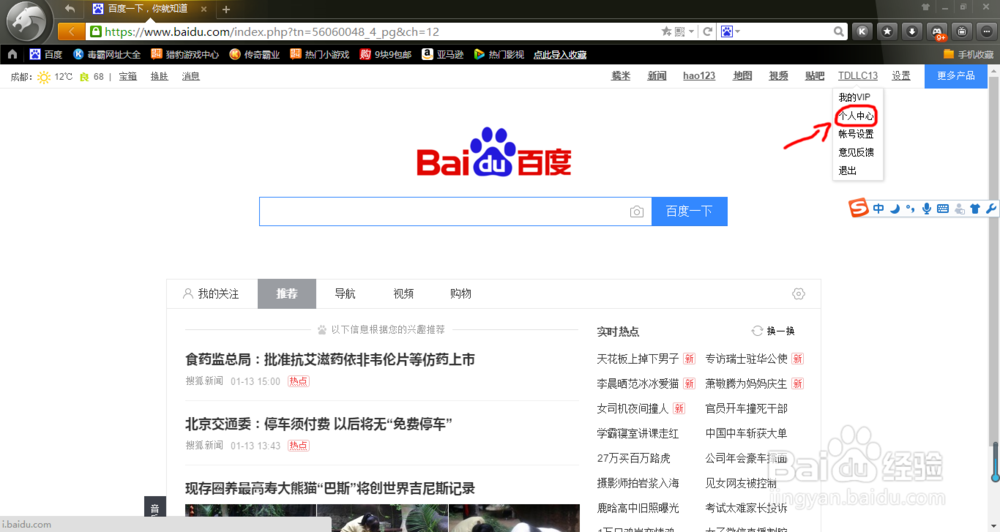Select 退出 to log out
Image resolution: width=1000 pixels, height=532 pixels.
tap(847, 171)
